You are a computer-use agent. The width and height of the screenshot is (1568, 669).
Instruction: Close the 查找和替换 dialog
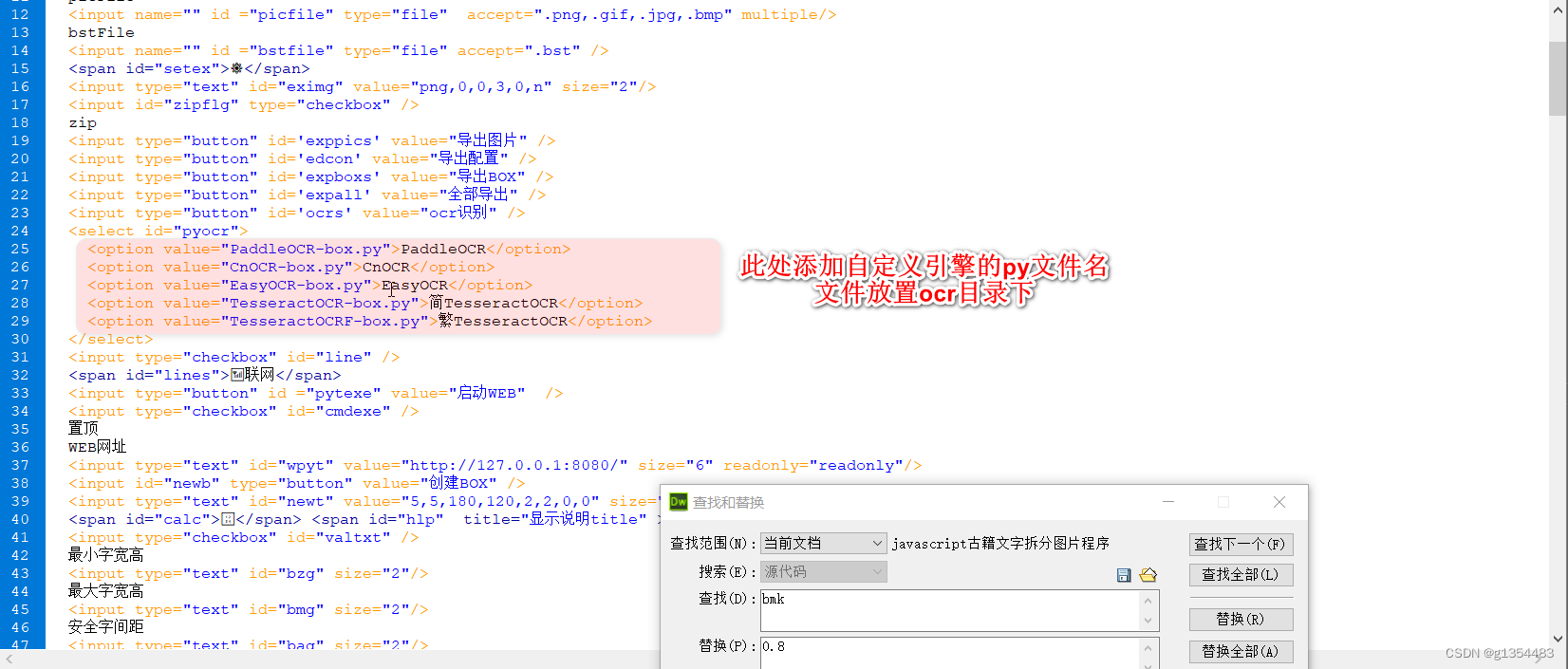pos(1279,502)
